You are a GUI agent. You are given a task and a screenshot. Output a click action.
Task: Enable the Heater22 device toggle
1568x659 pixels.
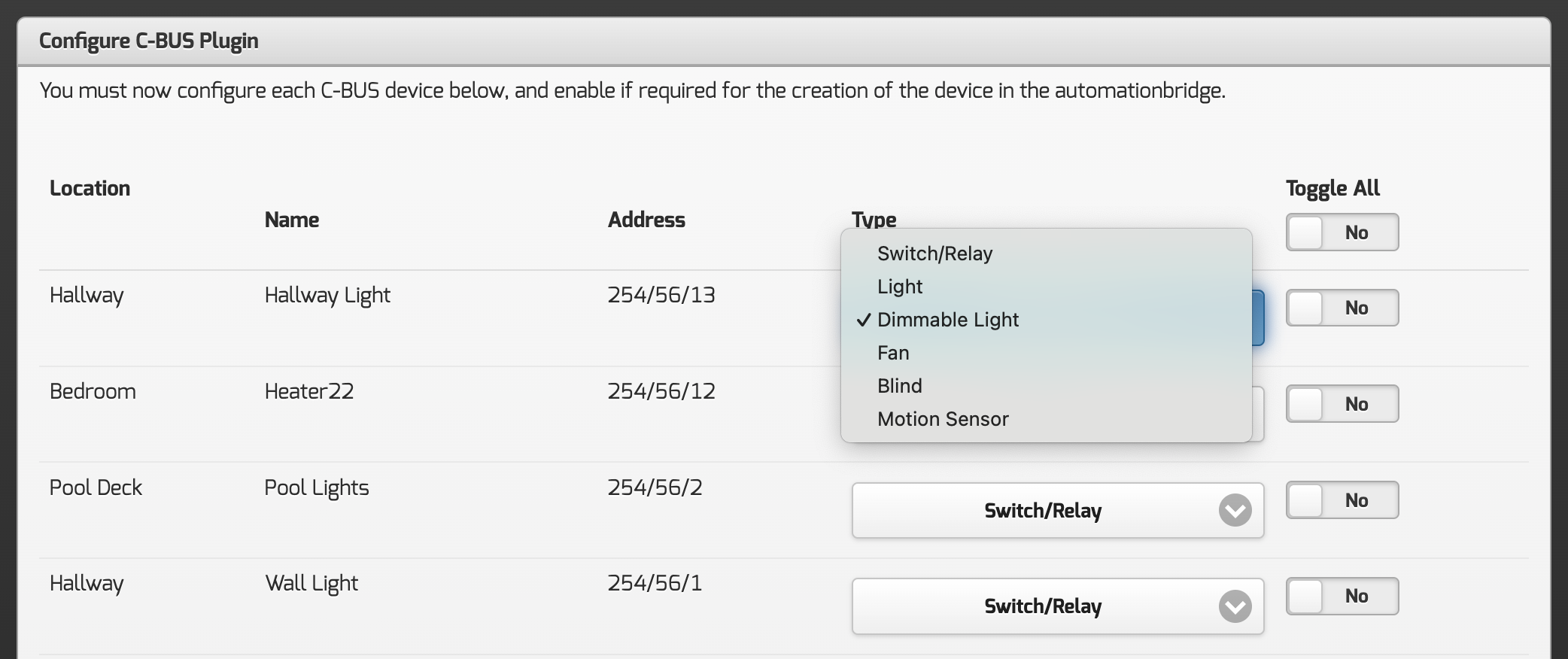click(1342, 404)
